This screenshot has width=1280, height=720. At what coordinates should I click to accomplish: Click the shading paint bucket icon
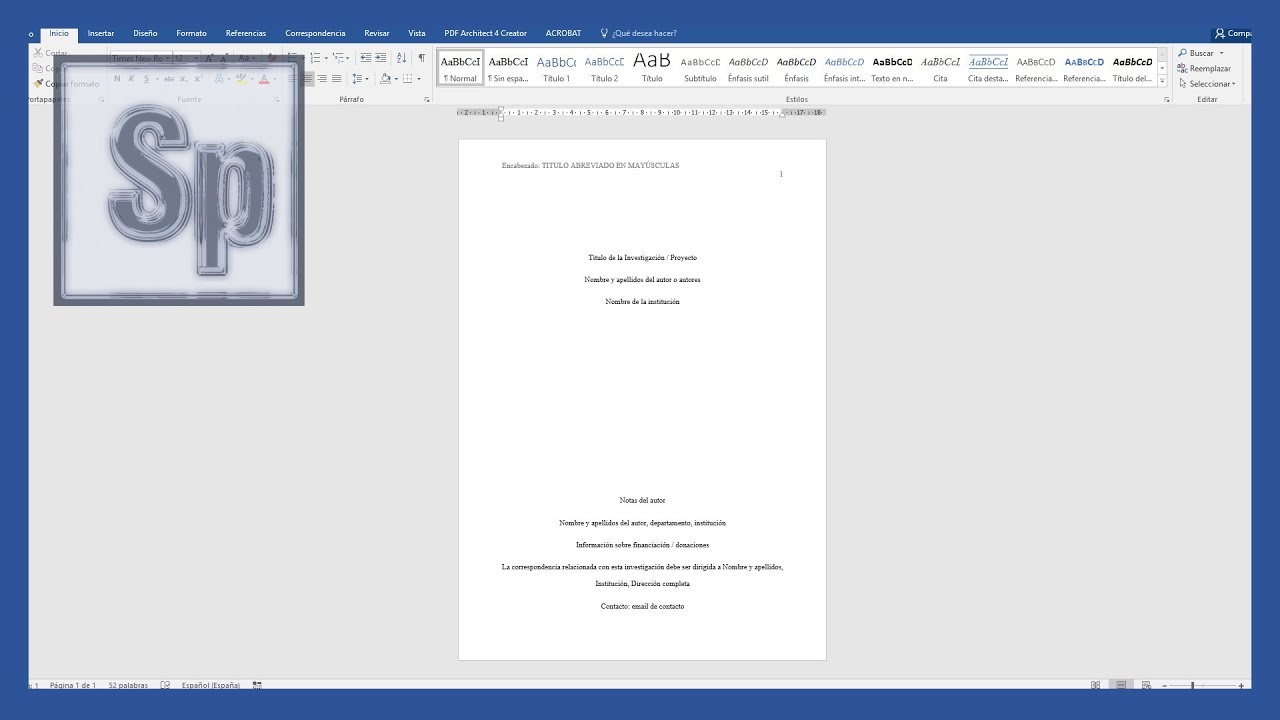click(x=386, y=78)
